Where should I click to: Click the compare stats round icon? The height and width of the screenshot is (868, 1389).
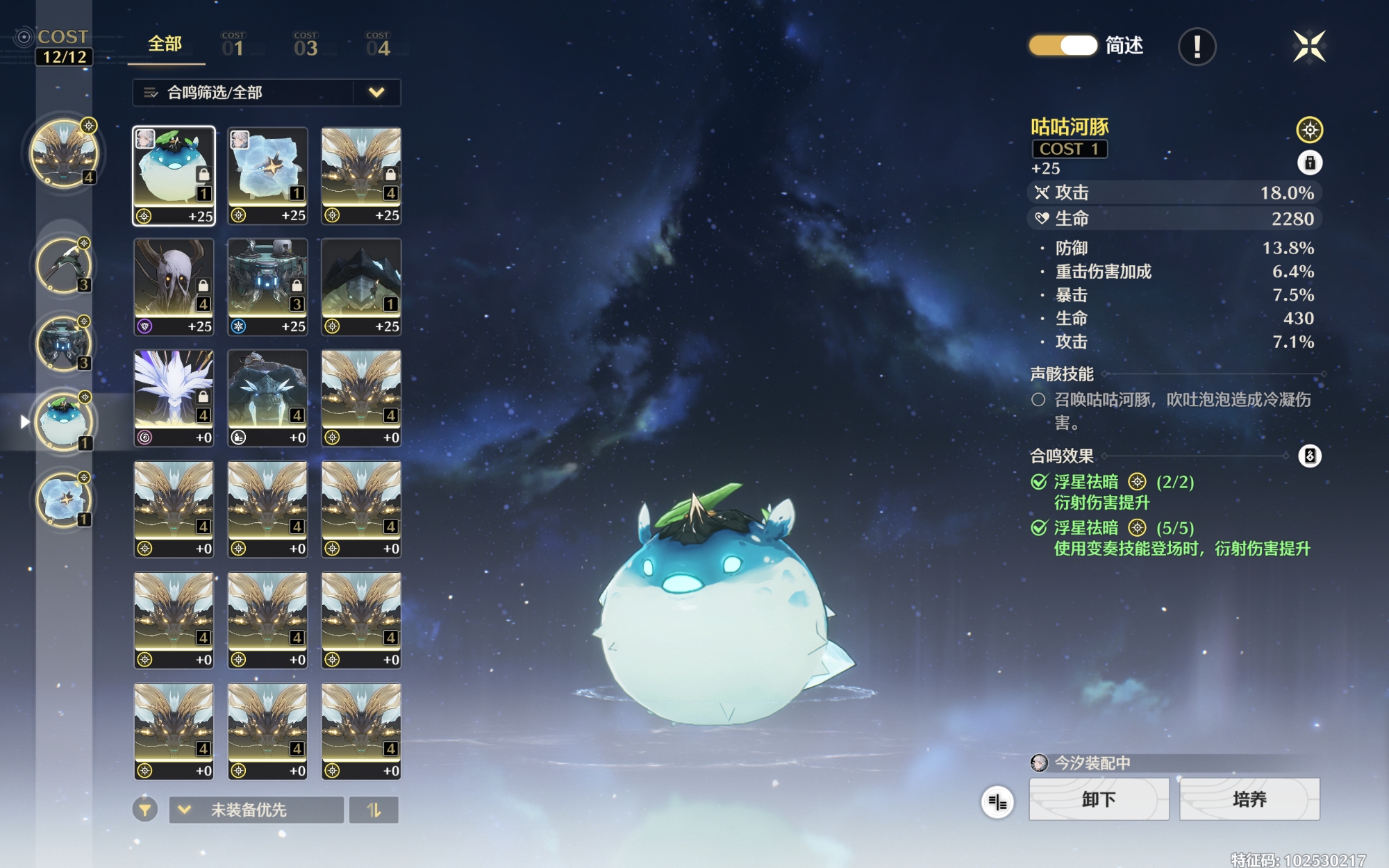point(997,802)
